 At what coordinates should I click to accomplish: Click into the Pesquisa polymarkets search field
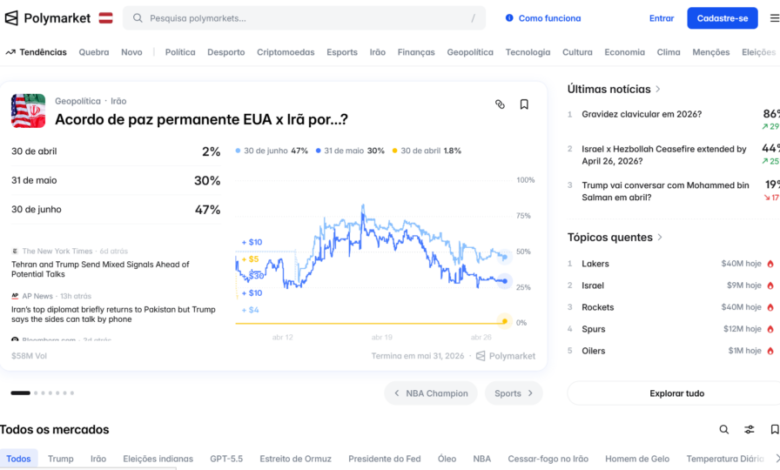point(300,18)
